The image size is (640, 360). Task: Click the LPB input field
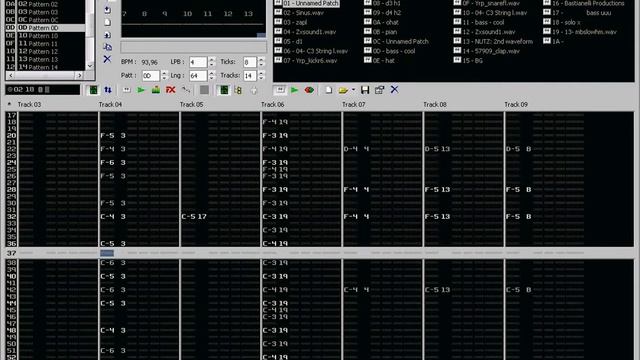point(198,62)
